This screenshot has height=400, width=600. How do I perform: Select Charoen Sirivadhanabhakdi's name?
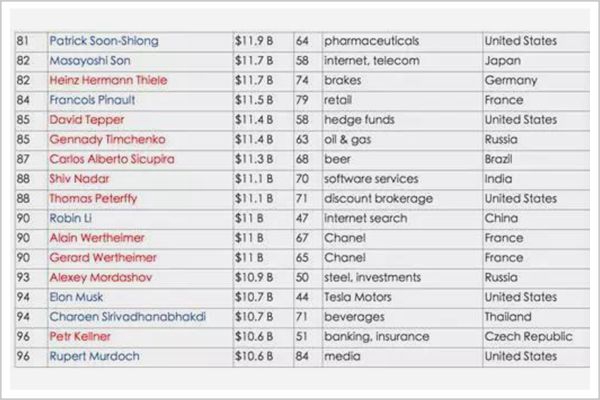click(x=127, y=317)
